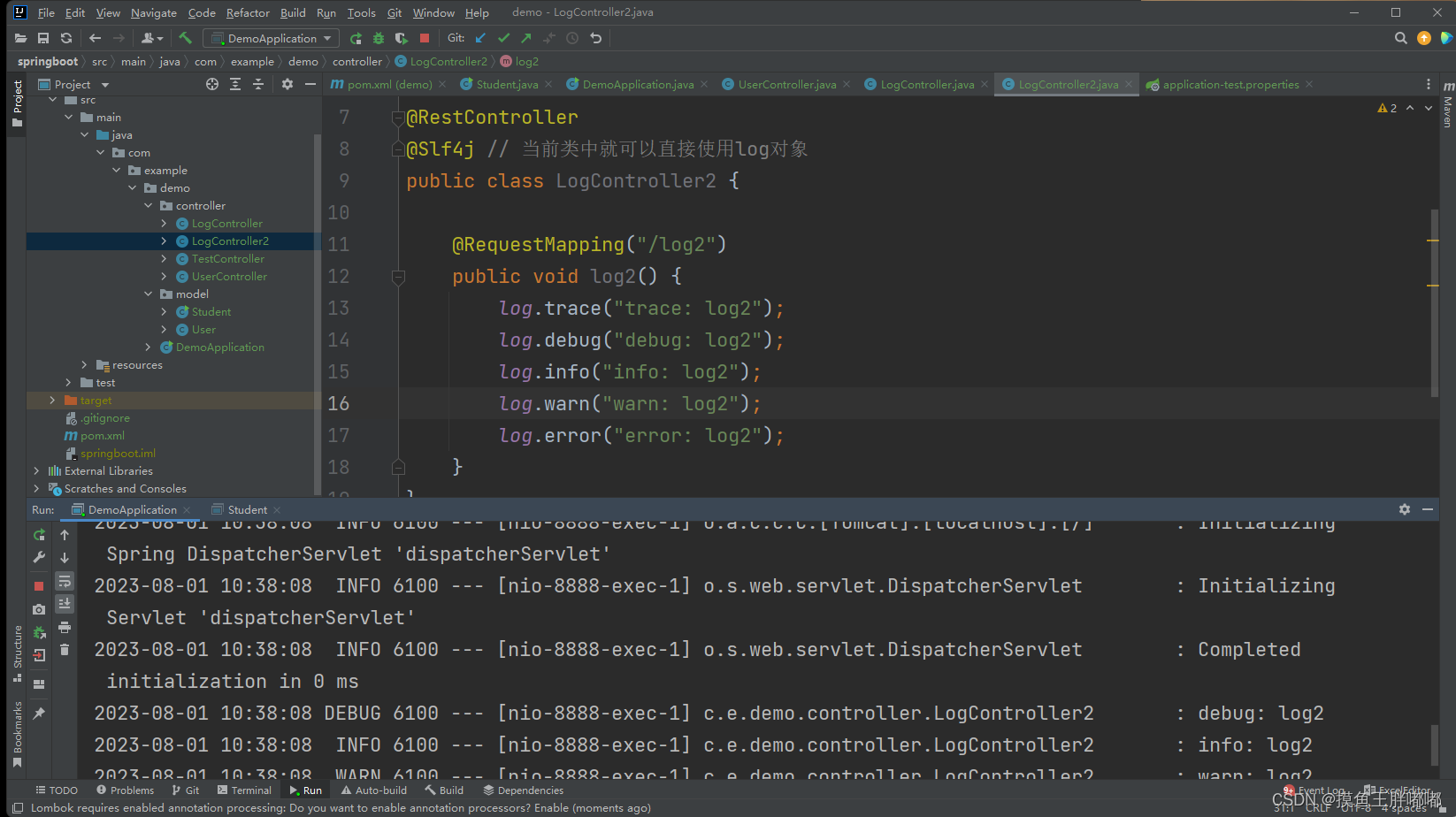Clear all console trash icon

click(x=65, y=650)
